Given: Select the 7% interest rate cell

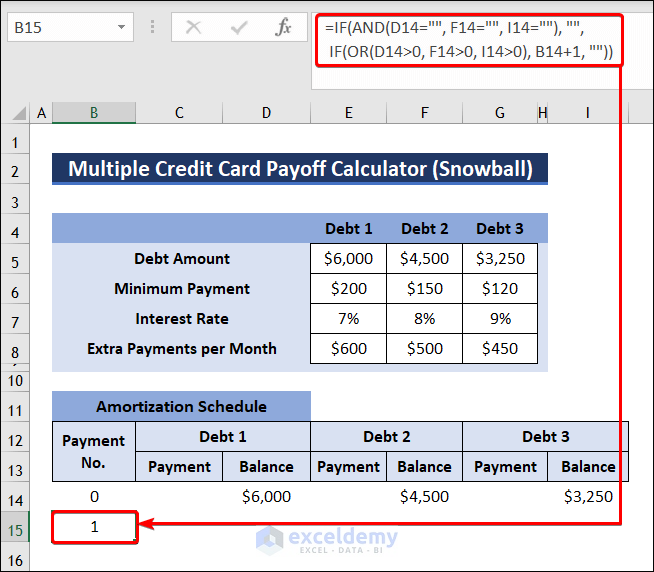Looking at the screenshot, I should 348,319.
